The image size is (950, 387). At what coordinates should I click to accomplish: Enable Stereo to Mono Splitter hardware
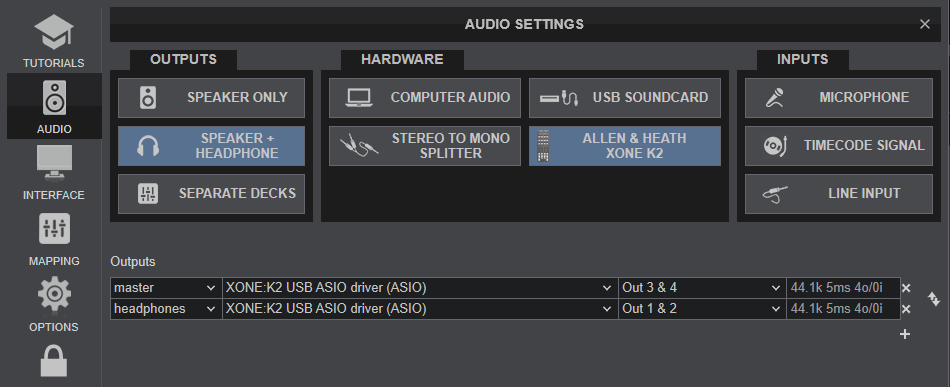pyautogui.click(x=425, y=146)
